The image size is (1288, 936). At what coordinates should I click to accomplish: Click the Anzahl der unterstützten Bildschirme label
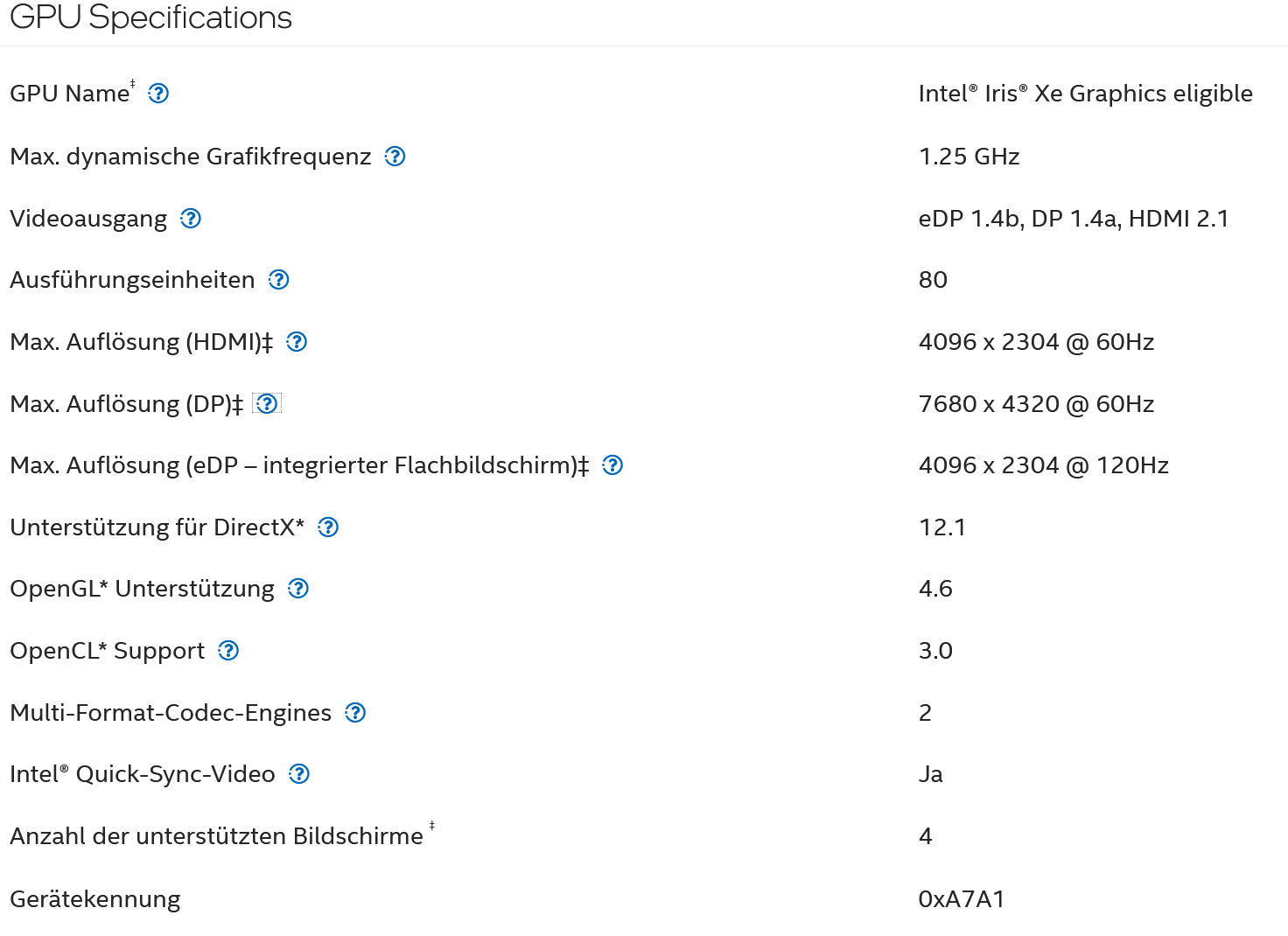click(216, 837)
